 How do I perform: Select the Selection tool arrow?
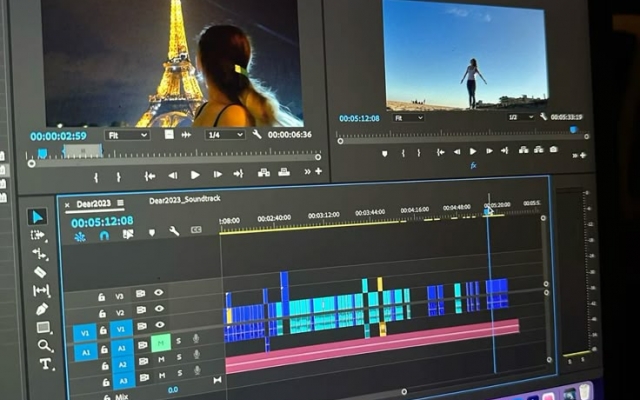[37, 217]
